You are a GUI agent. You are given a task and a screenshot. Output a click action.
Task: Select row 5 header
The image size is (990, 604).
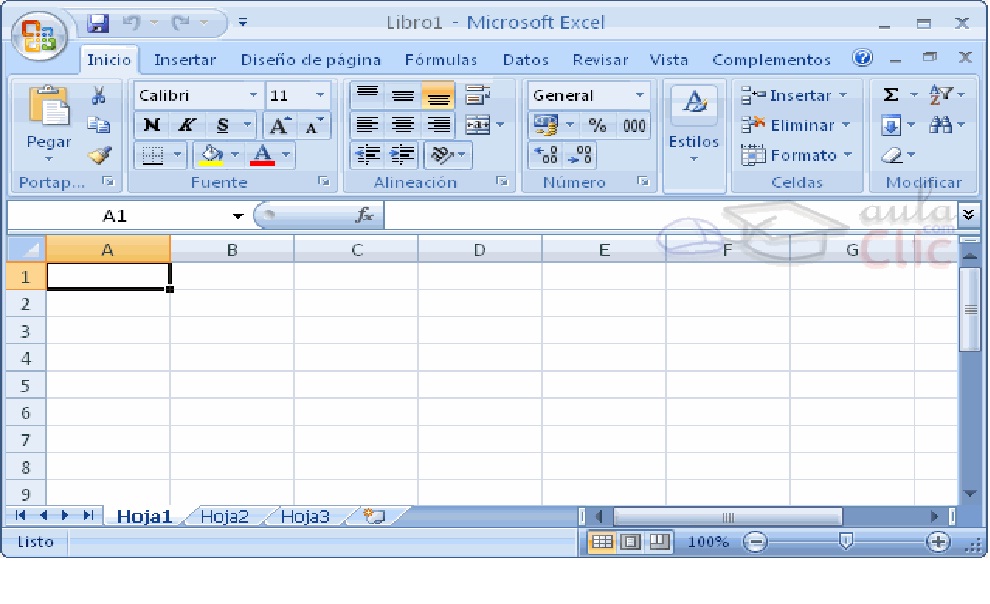tap(25, 385)
